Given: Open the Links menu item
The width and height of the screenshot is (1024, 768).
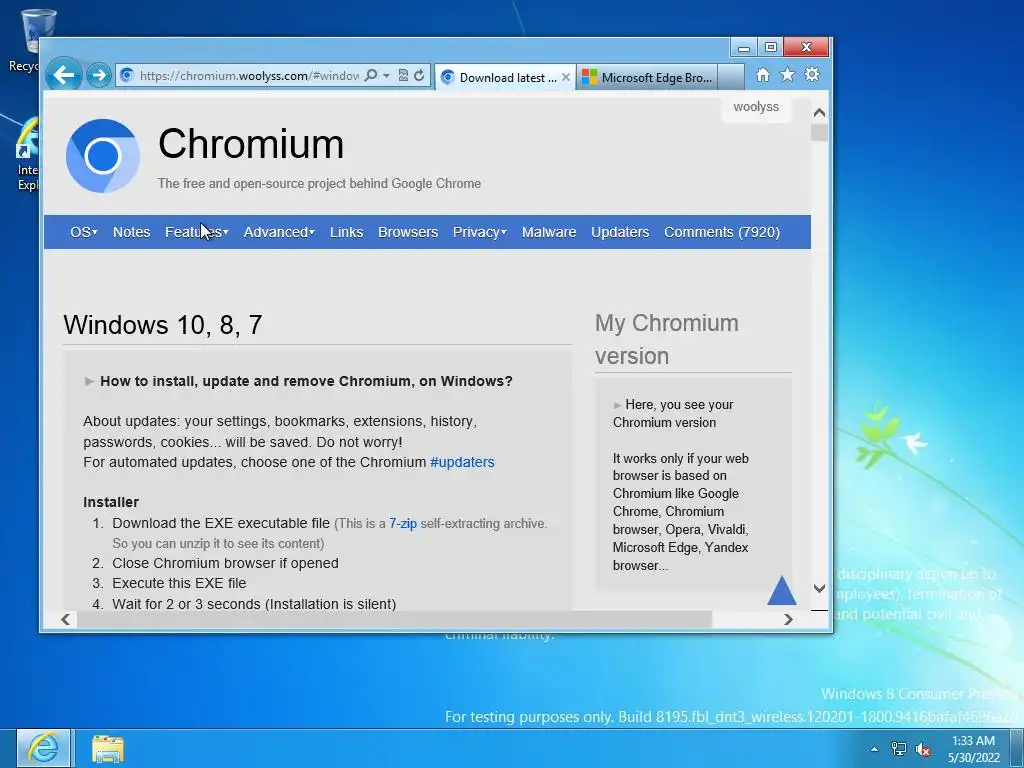Looking at the screenshot, I should [x=346, y=232].
